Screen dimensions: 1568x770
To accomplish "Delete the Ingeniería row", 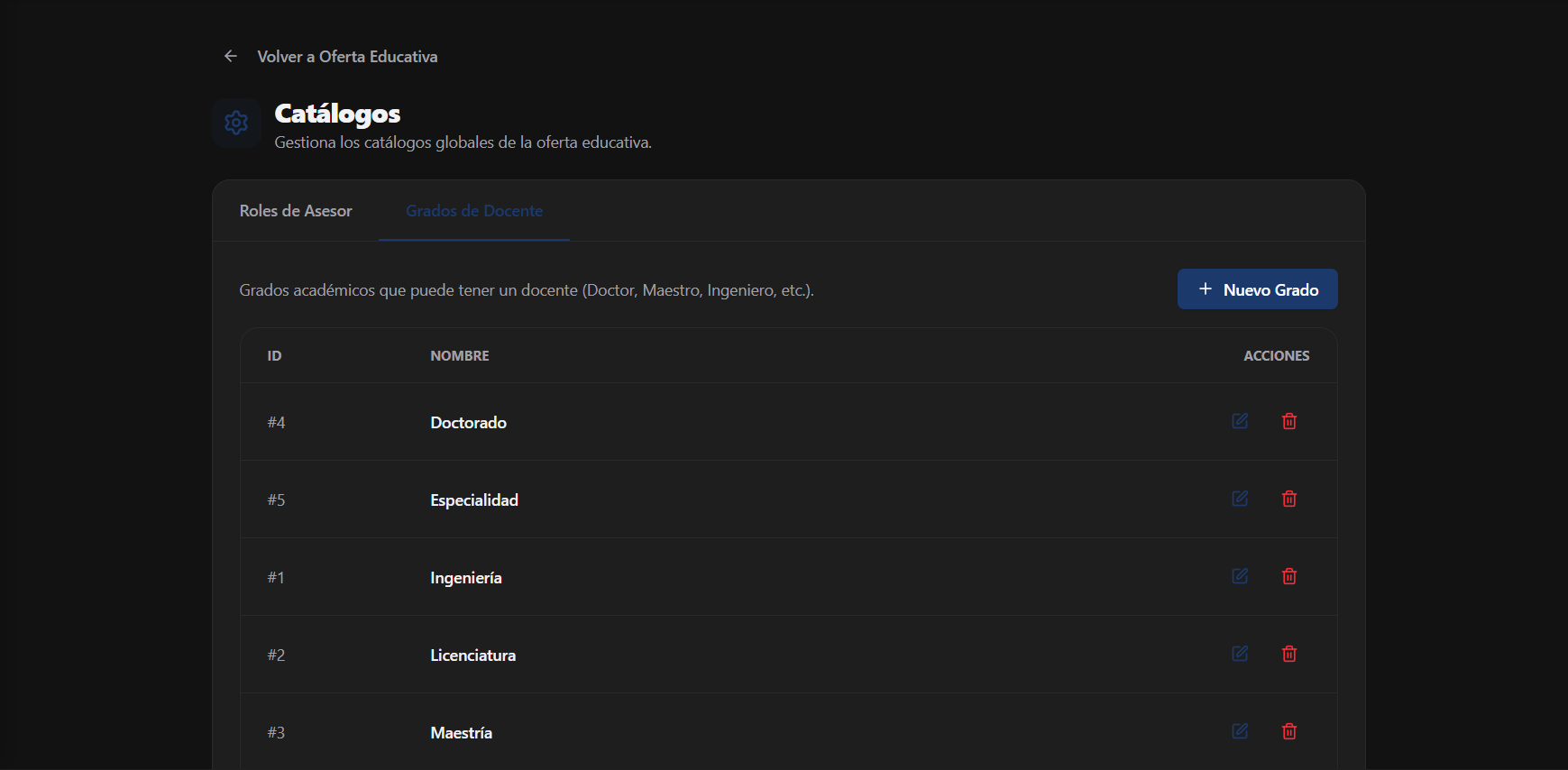I will (1289, 576).
